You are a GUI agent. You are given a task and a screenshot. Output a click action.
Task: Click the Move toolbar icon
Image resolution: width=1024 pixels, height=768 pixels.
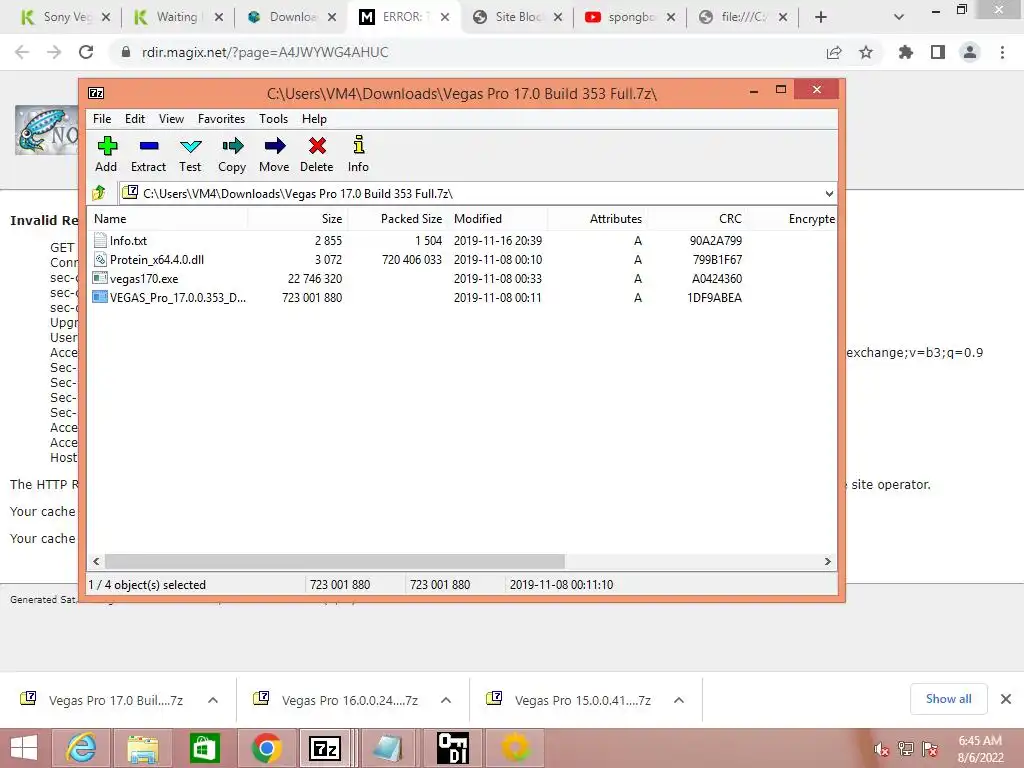(x=274, y=146)
